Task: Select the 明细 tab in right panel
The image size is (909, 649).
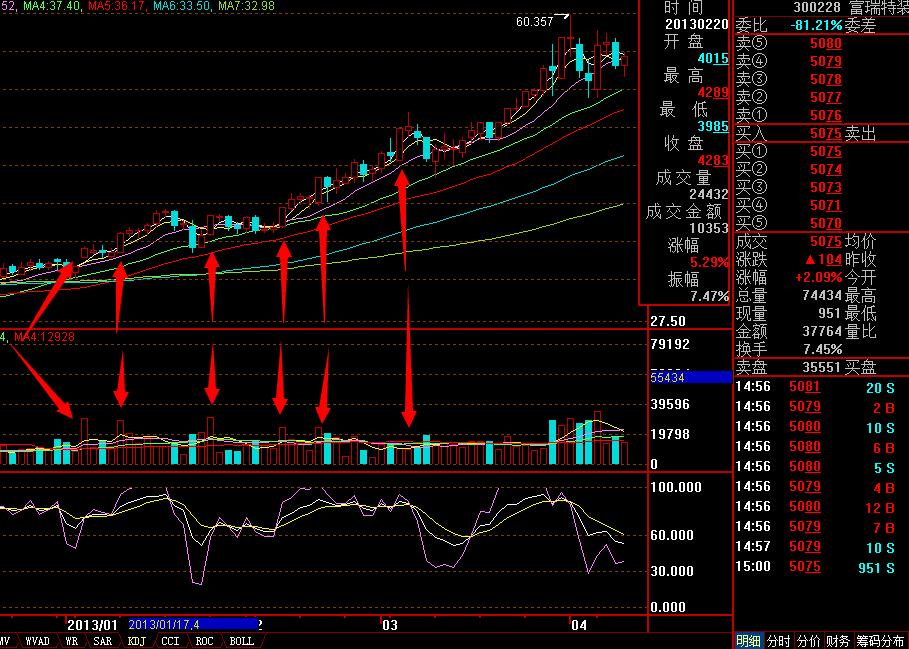Action: 749,641
